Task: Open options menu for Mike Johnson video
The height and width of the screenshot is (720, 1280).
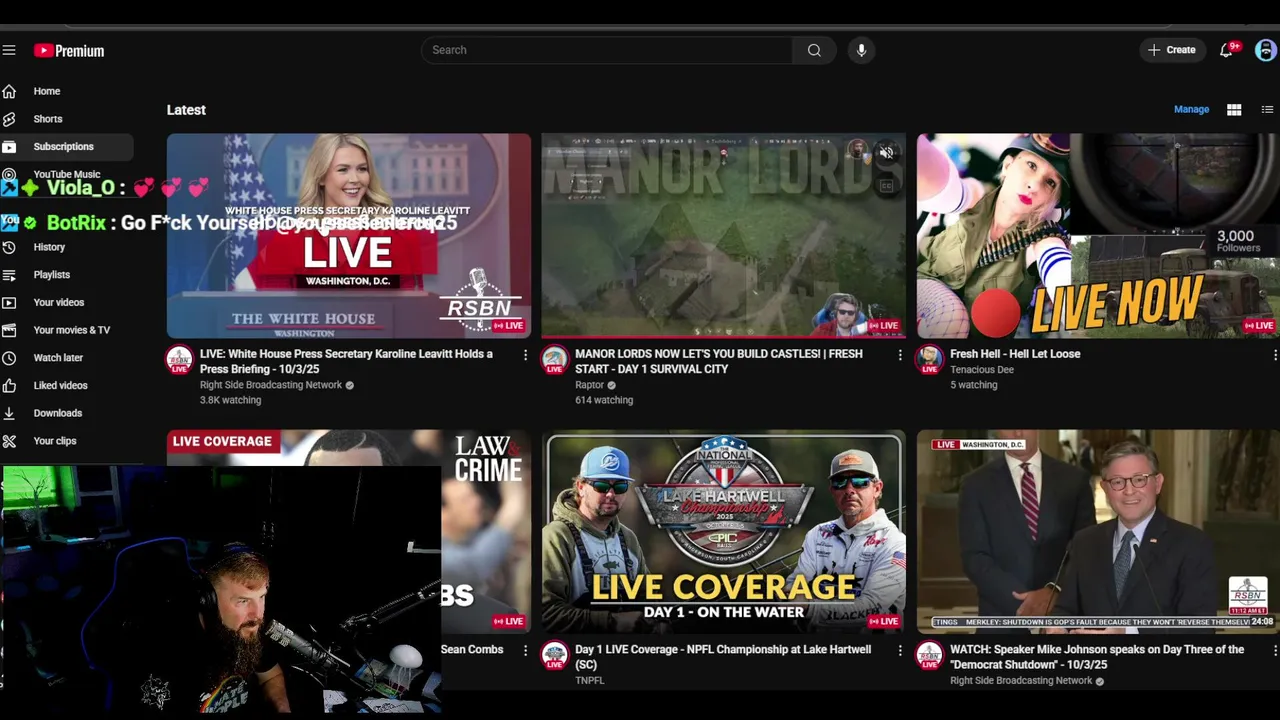Action: 1274,651
